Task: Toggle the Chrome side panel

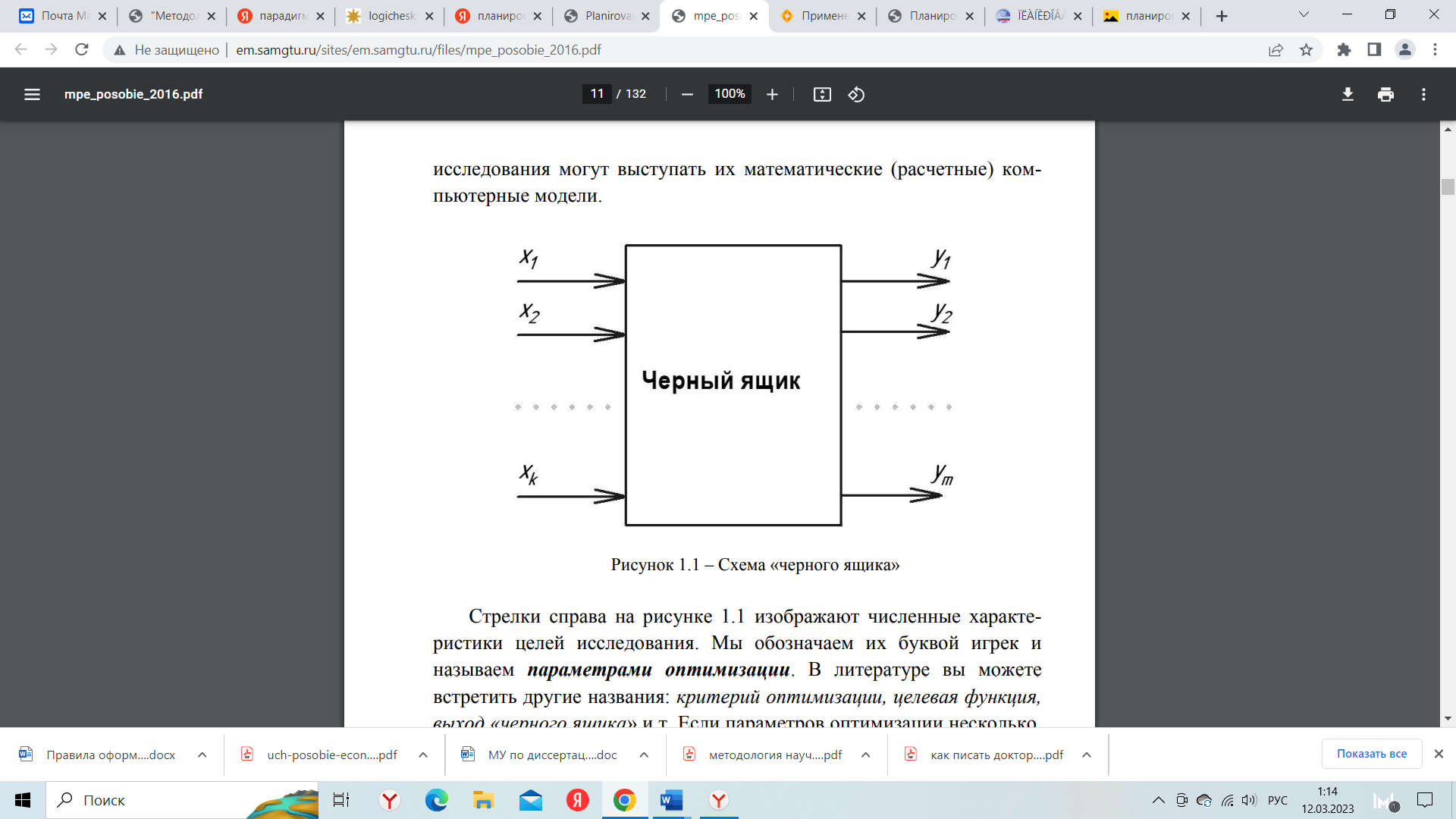Action: pyautogui.click(x=1374, y=49)
